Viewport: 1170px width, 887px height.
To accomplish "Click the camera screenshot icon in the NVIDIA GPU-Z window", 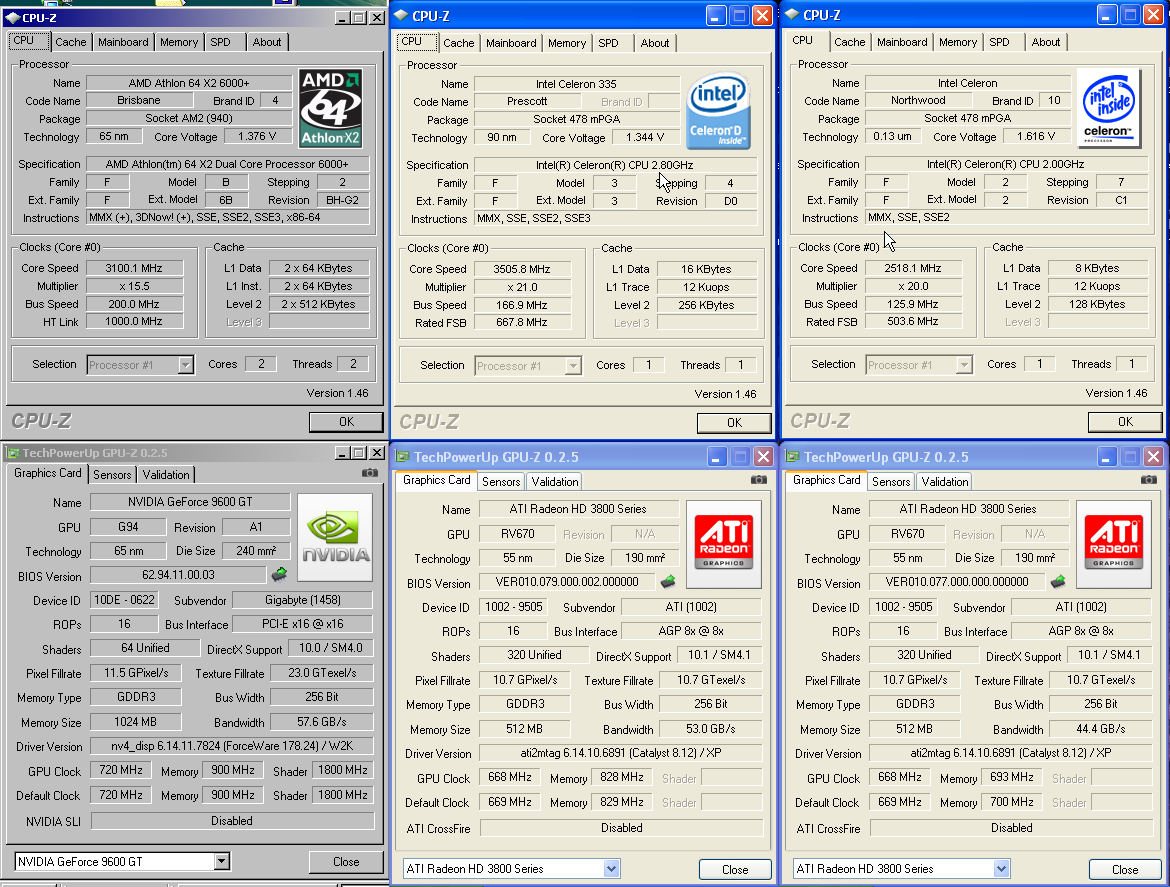I will pyautogui.click(x=370, y=473).
